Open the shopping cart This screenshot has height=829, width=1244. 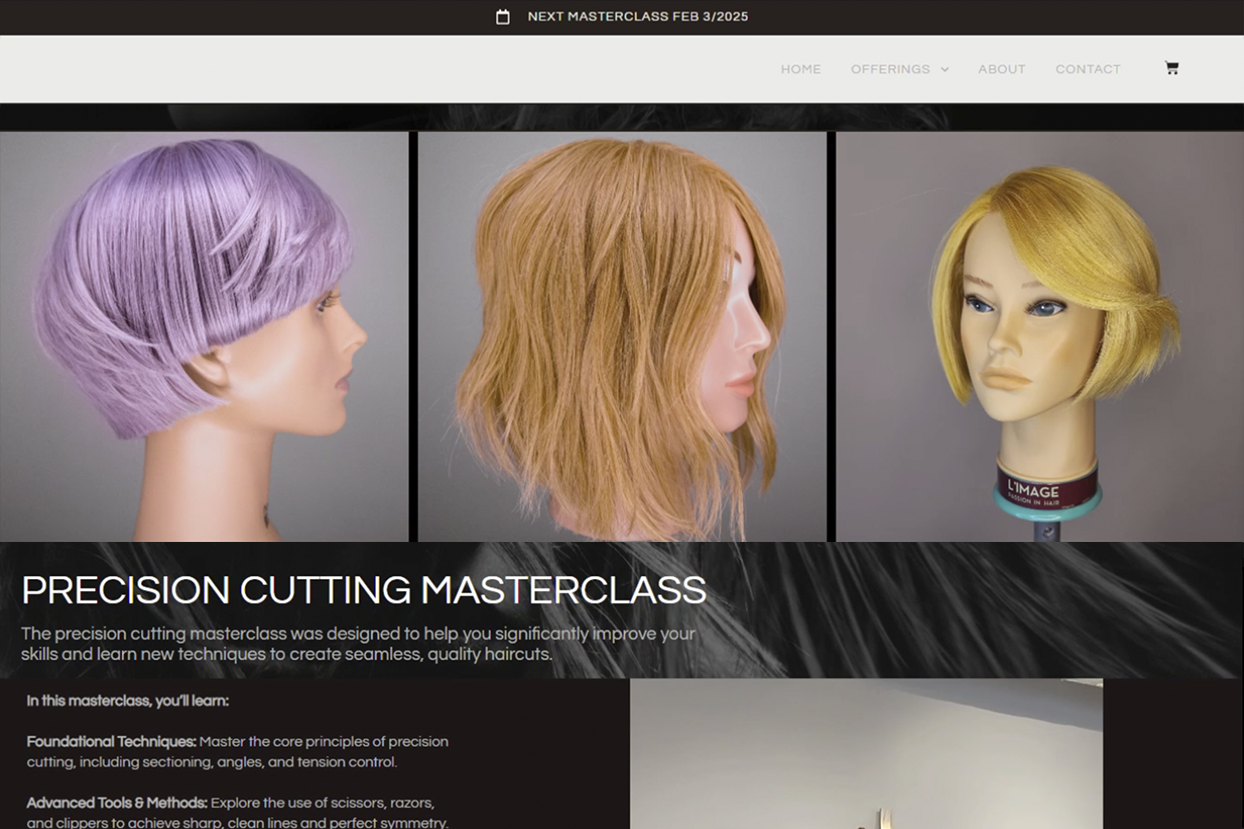tap(1171, 68)
